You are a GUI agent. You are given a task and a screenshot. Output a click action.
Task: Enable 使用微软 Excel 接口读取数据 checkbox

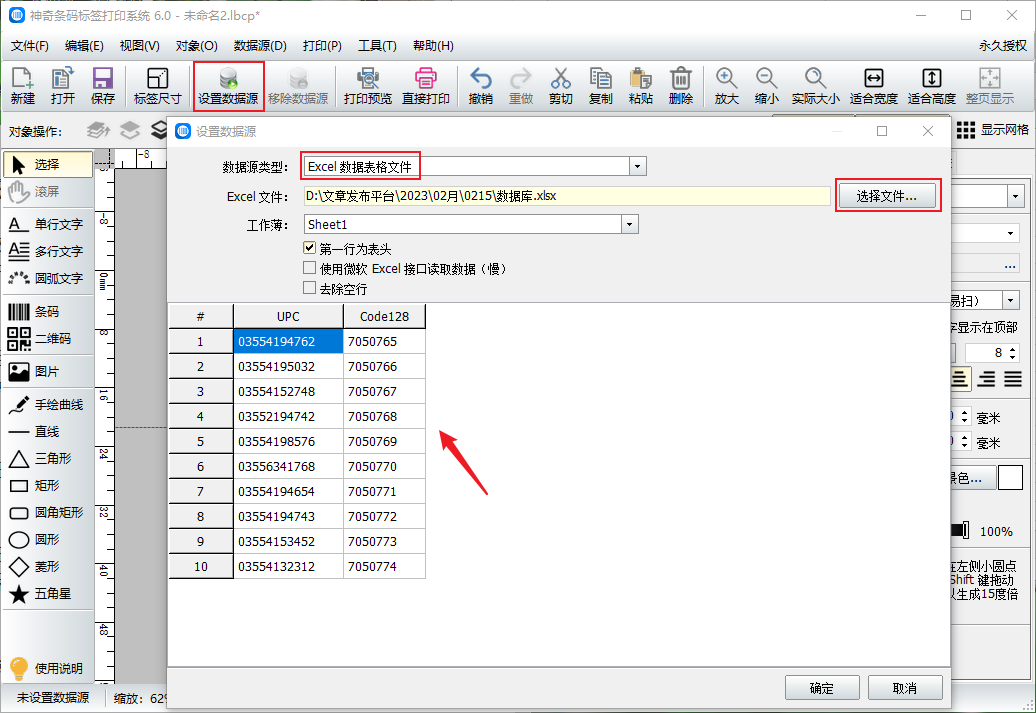click(310, 268)
